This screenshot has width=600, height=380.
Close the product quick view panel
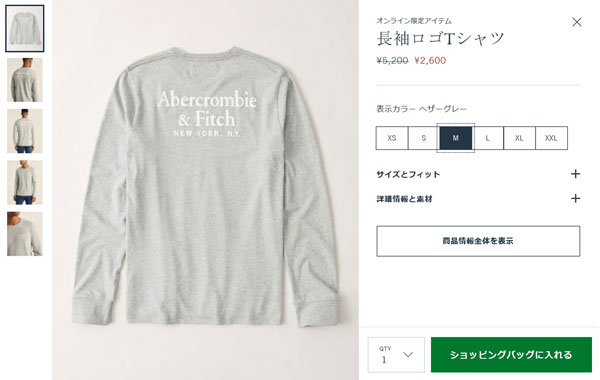coord(577,22)
